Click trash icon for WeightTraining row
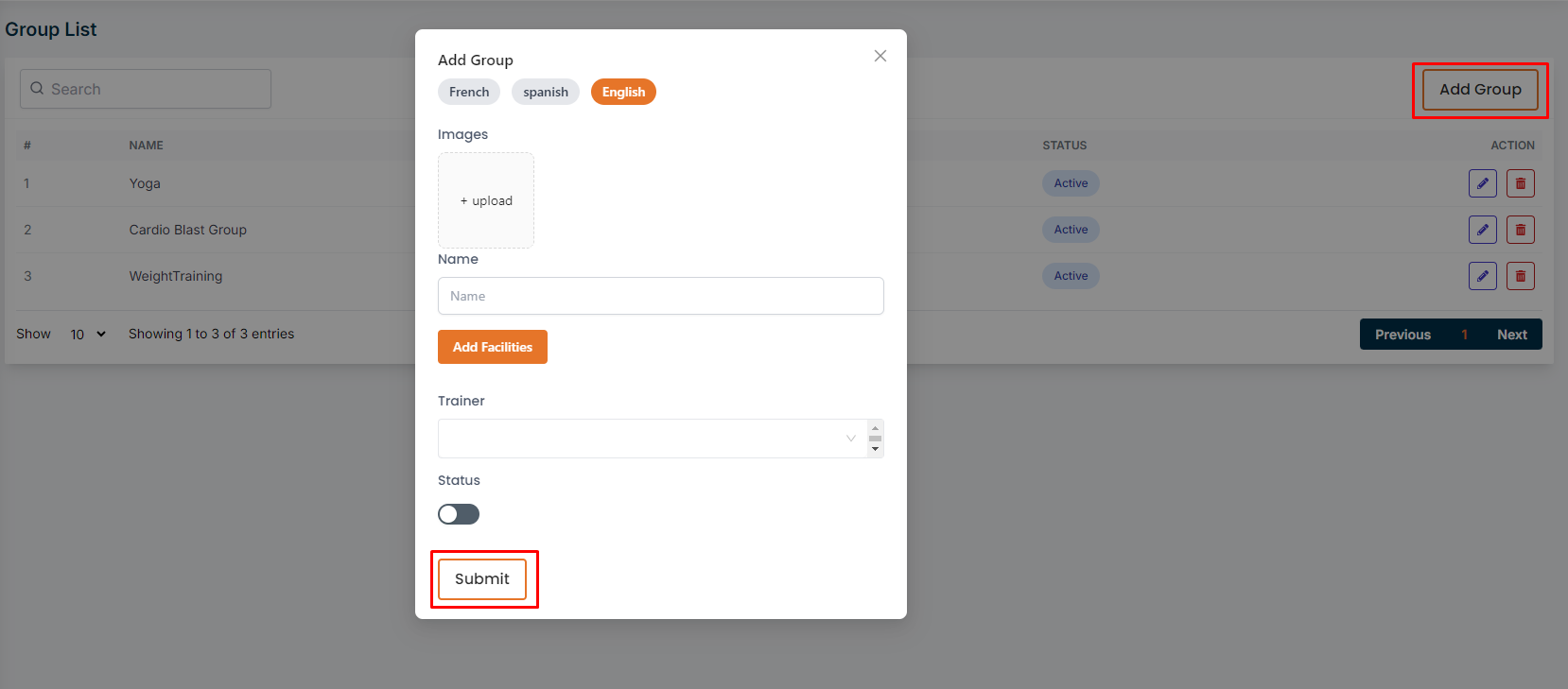The image size is (1568, 689). (x=1520, y=276)
